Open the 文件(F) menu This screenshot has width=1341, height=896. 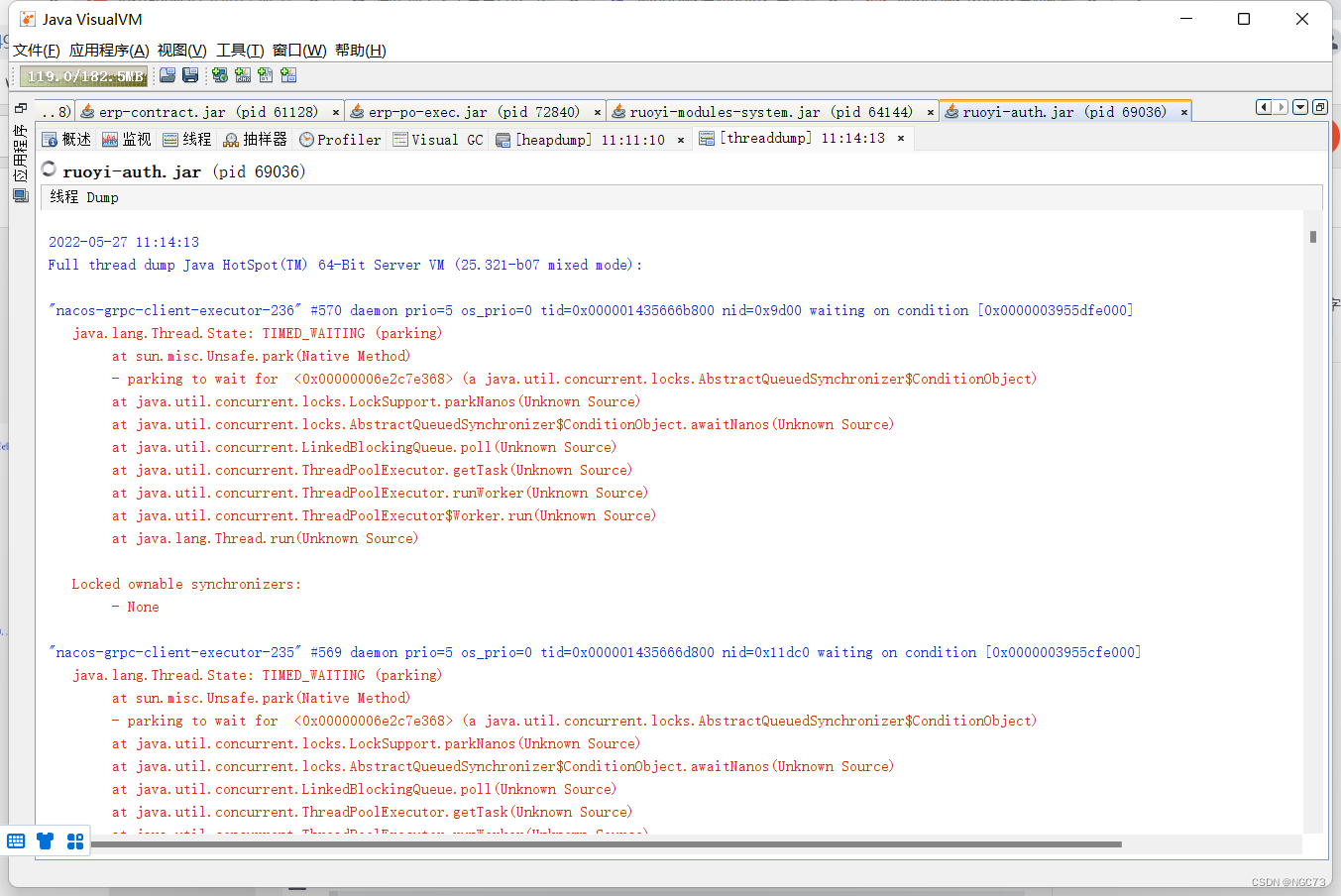pos(37,51)
